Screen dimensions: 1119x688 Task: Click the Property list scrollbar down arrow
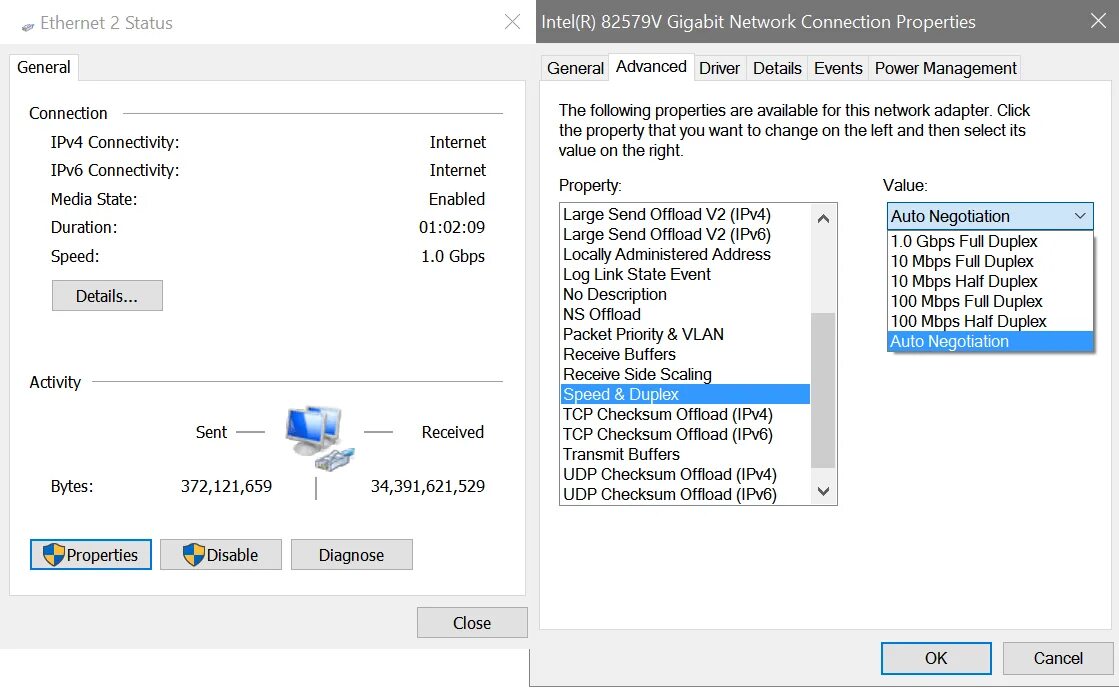[x=823, y=491]
